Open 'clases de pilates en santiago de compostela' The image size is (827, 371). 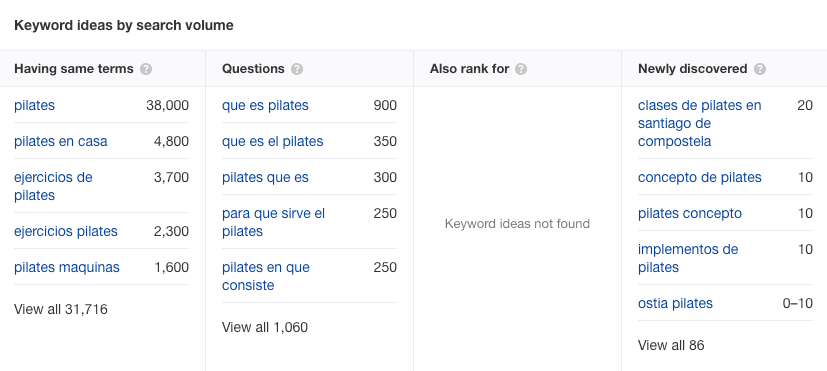[x=700, y=123]
